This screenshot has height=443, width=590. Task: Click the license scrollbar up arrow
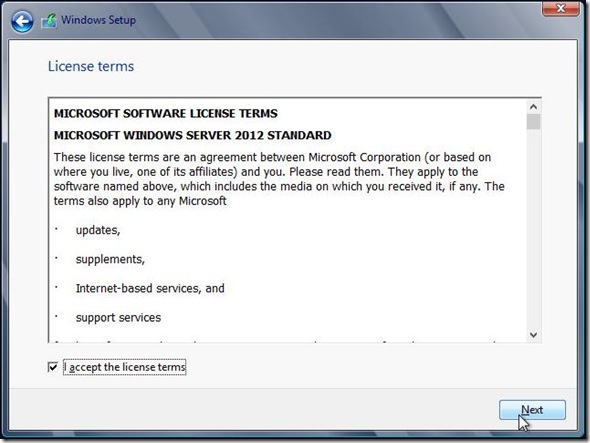point(533,107)
